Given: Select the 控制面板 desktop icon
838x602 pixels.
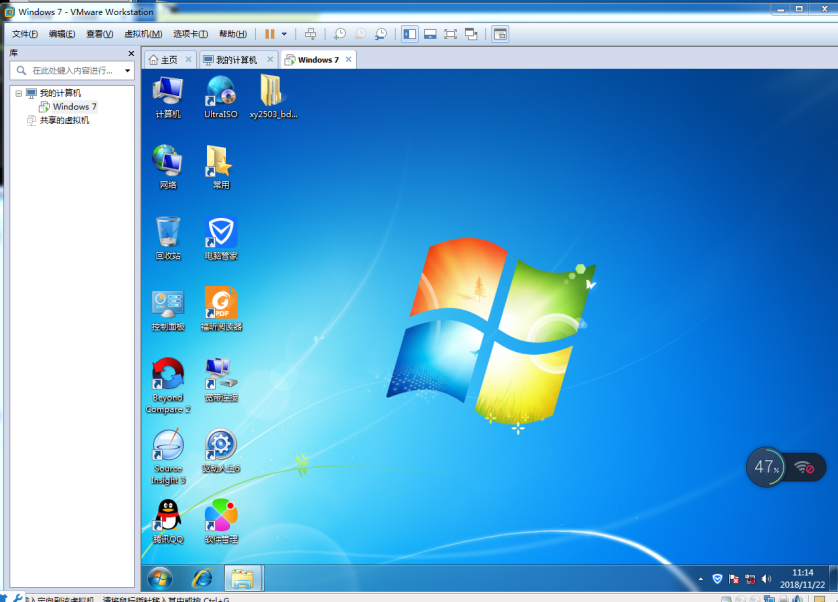Looking at the screenshot, I should click(168, 310).
